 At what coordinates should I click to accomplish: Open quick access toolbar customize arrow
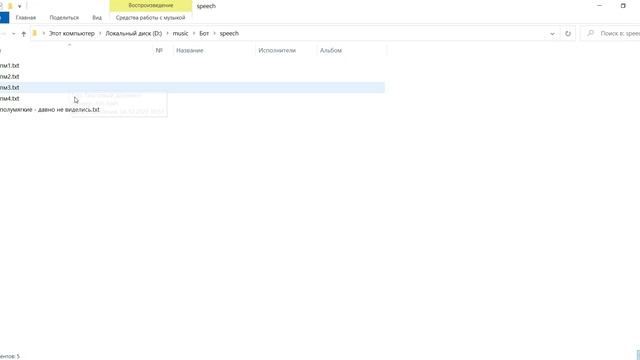[20, 6]
